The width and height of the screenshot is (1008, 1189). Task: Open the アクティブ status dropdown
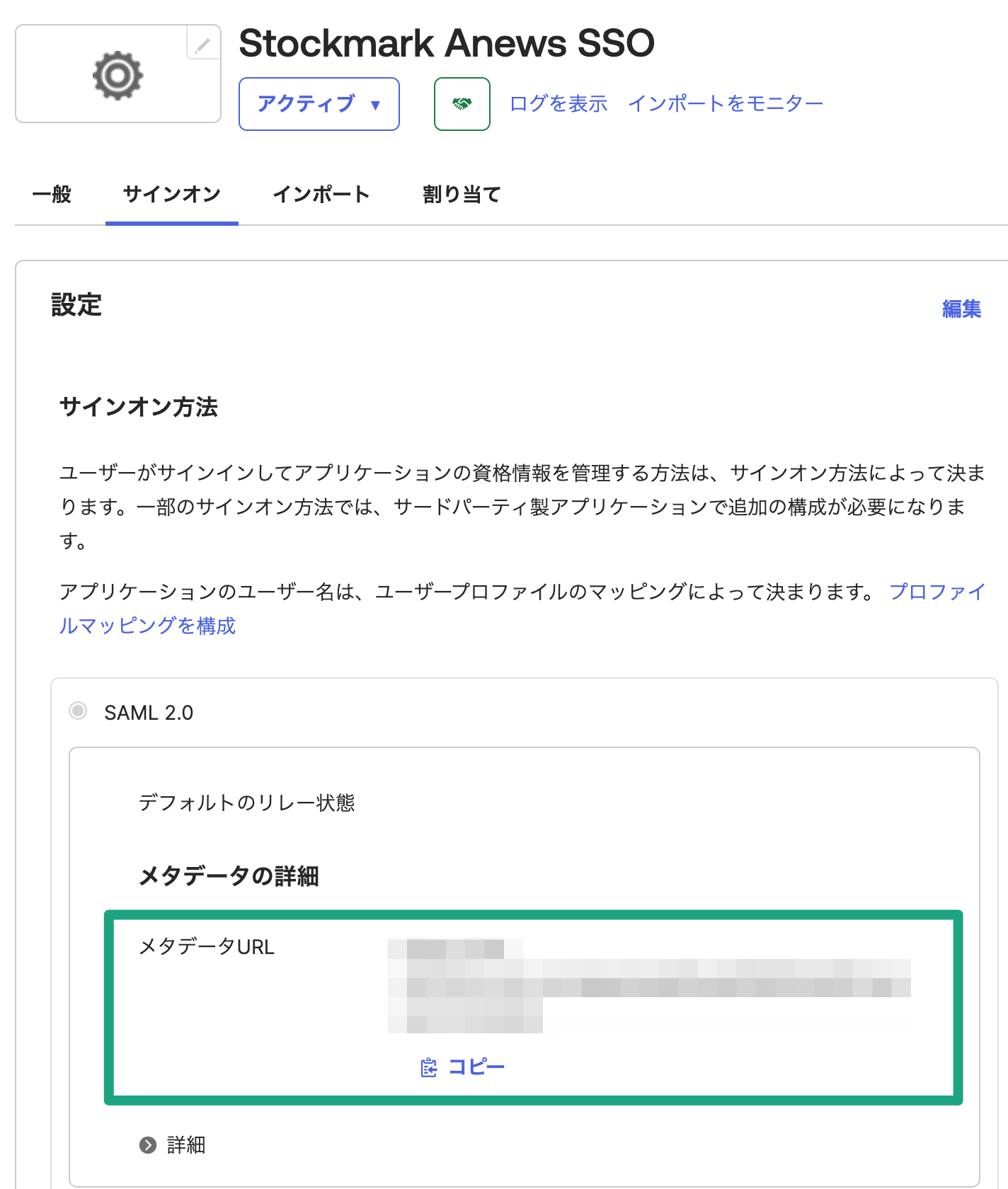(x=319, y=104)
